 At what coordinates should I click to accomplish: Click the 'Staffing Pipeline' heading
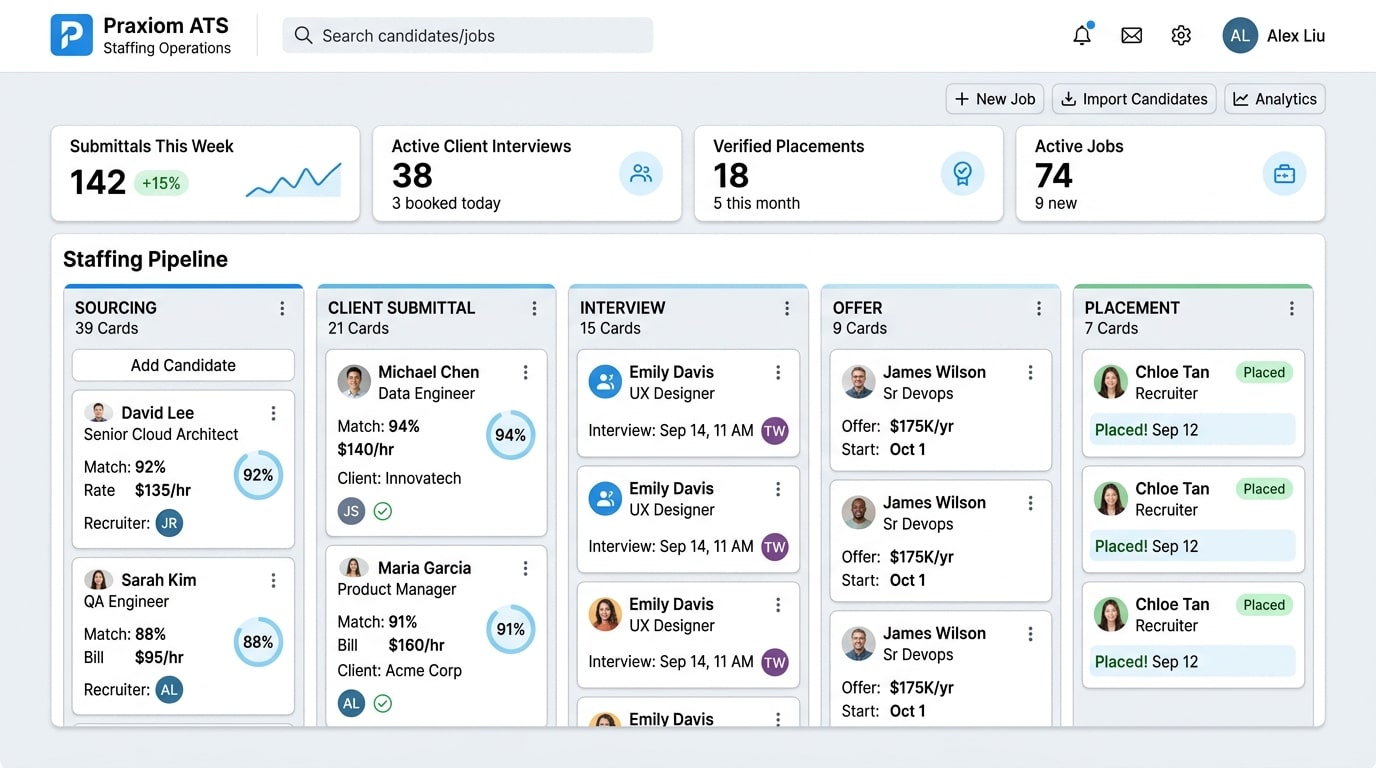tap(145, 259)
